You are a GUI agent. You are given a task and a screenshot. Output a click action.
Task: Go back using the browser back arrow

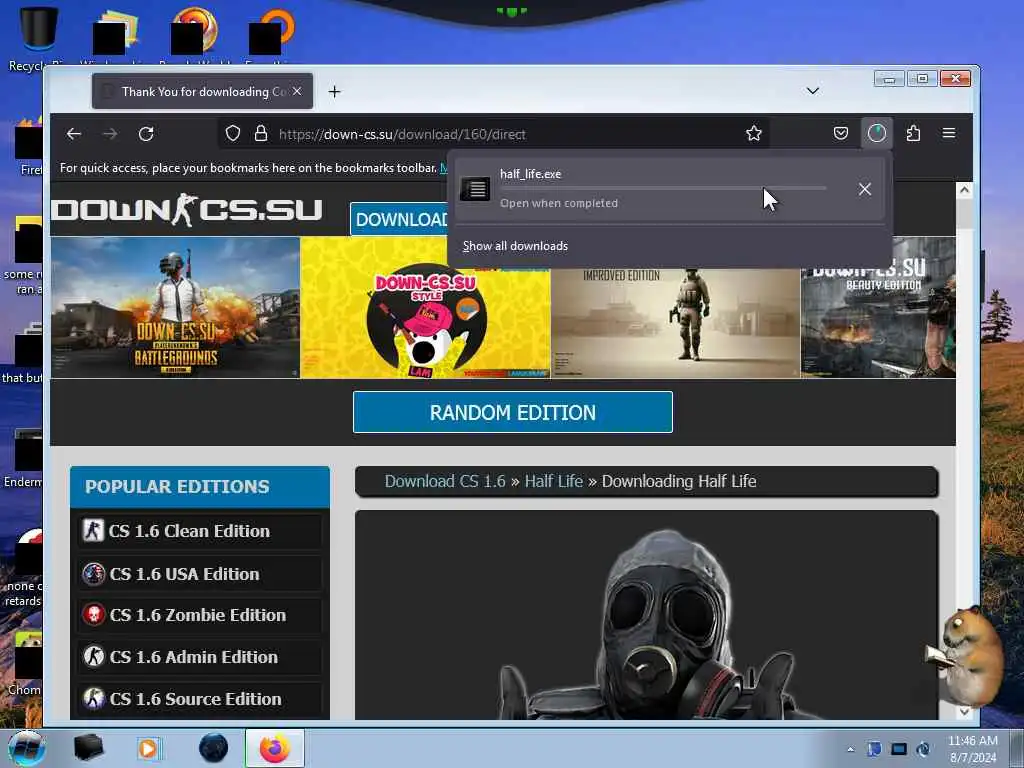74,134
